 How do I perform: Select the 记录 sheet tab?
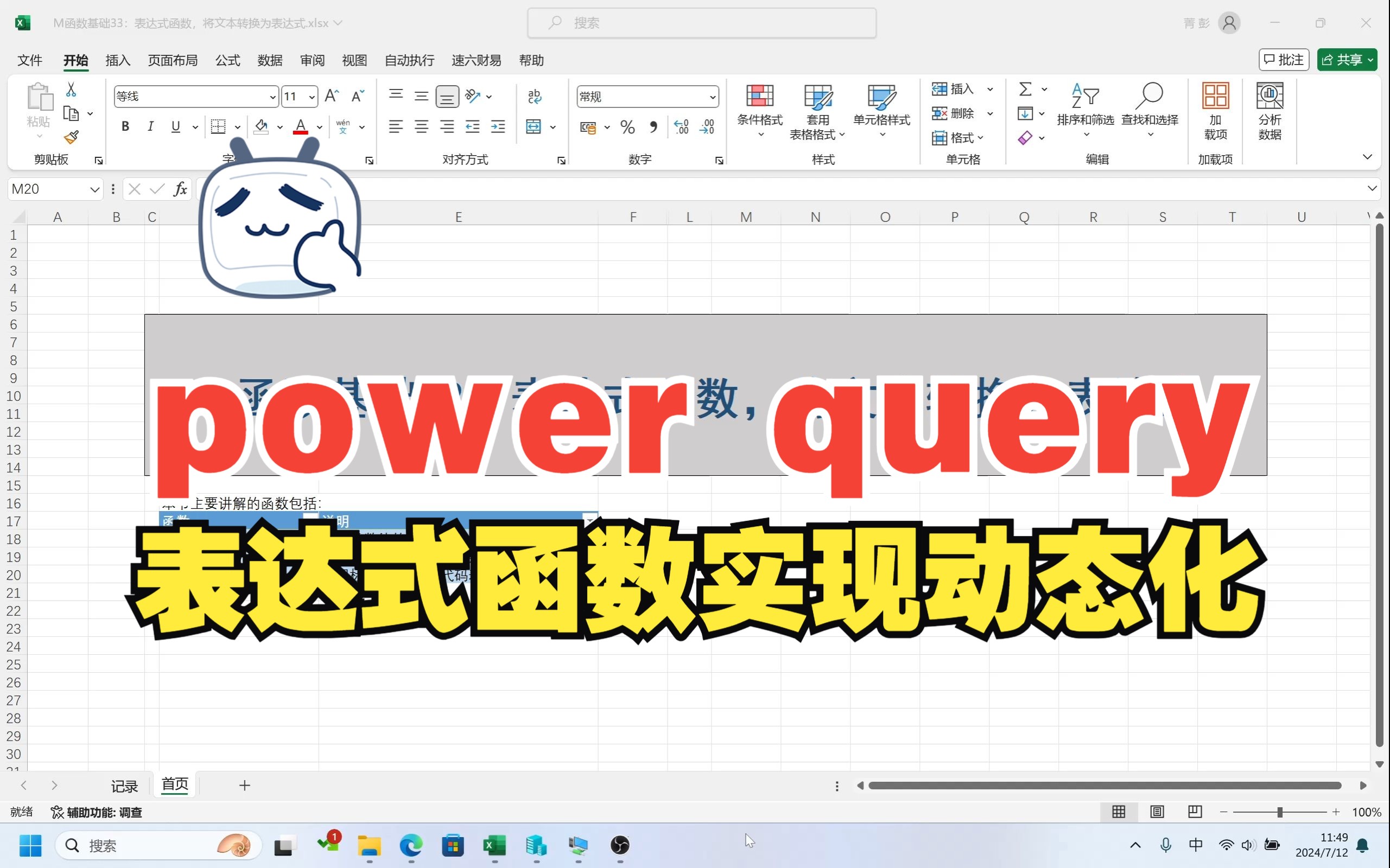click(124, 786)
